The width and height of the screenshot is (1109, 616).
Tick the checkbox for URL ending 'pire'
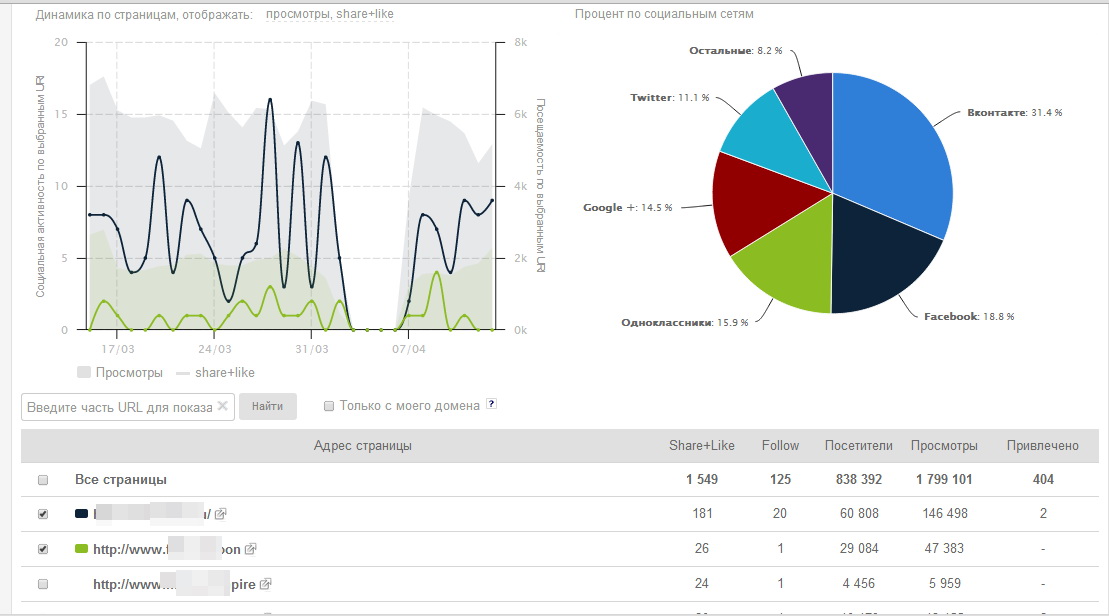click(42, 584)
